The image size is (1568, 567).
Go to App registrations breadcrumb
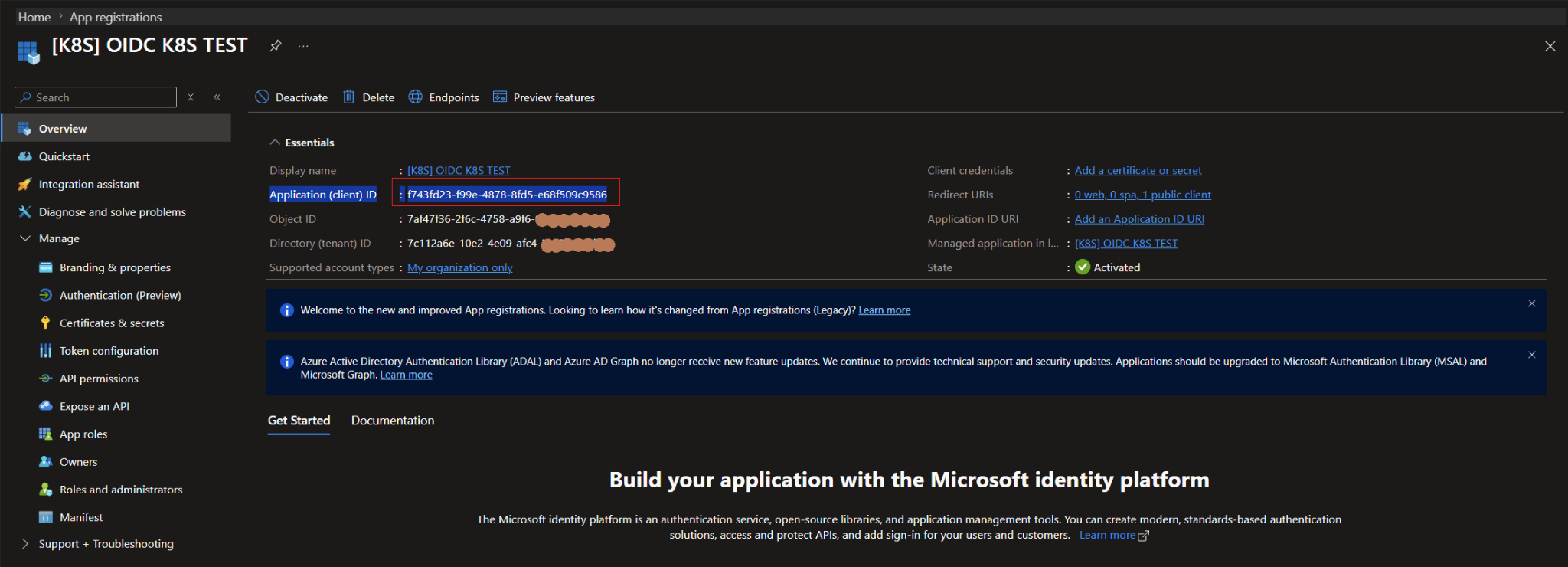[116, 17]
